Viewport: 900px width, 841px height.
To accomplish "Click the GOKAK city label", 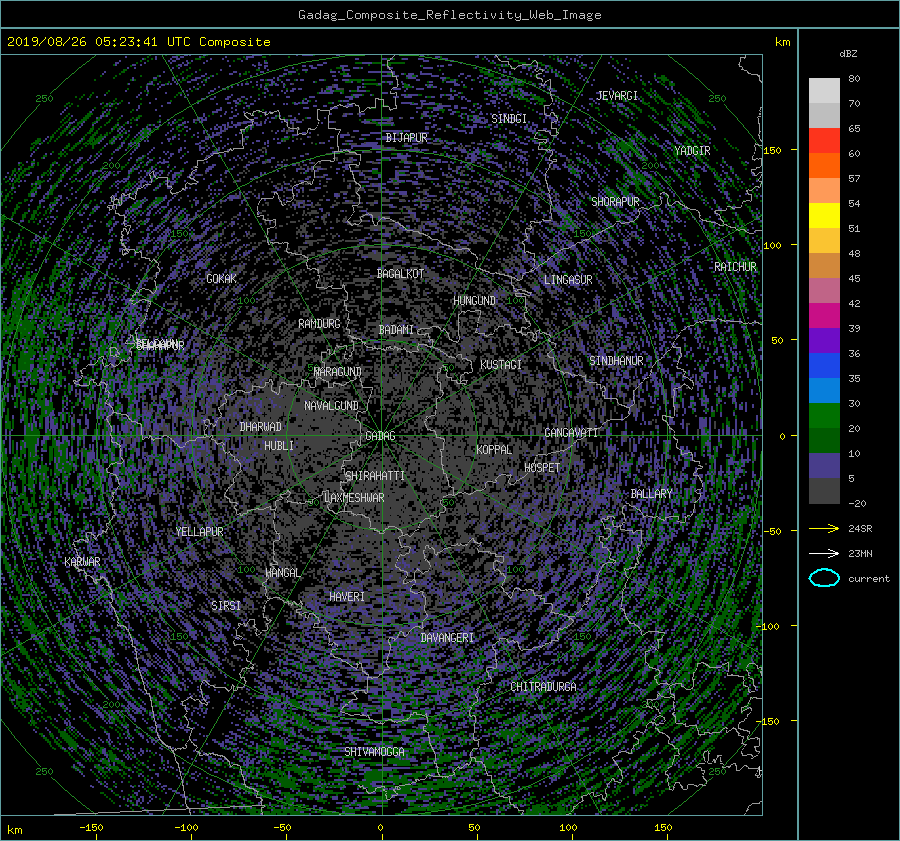I will [x=222, y=279].
